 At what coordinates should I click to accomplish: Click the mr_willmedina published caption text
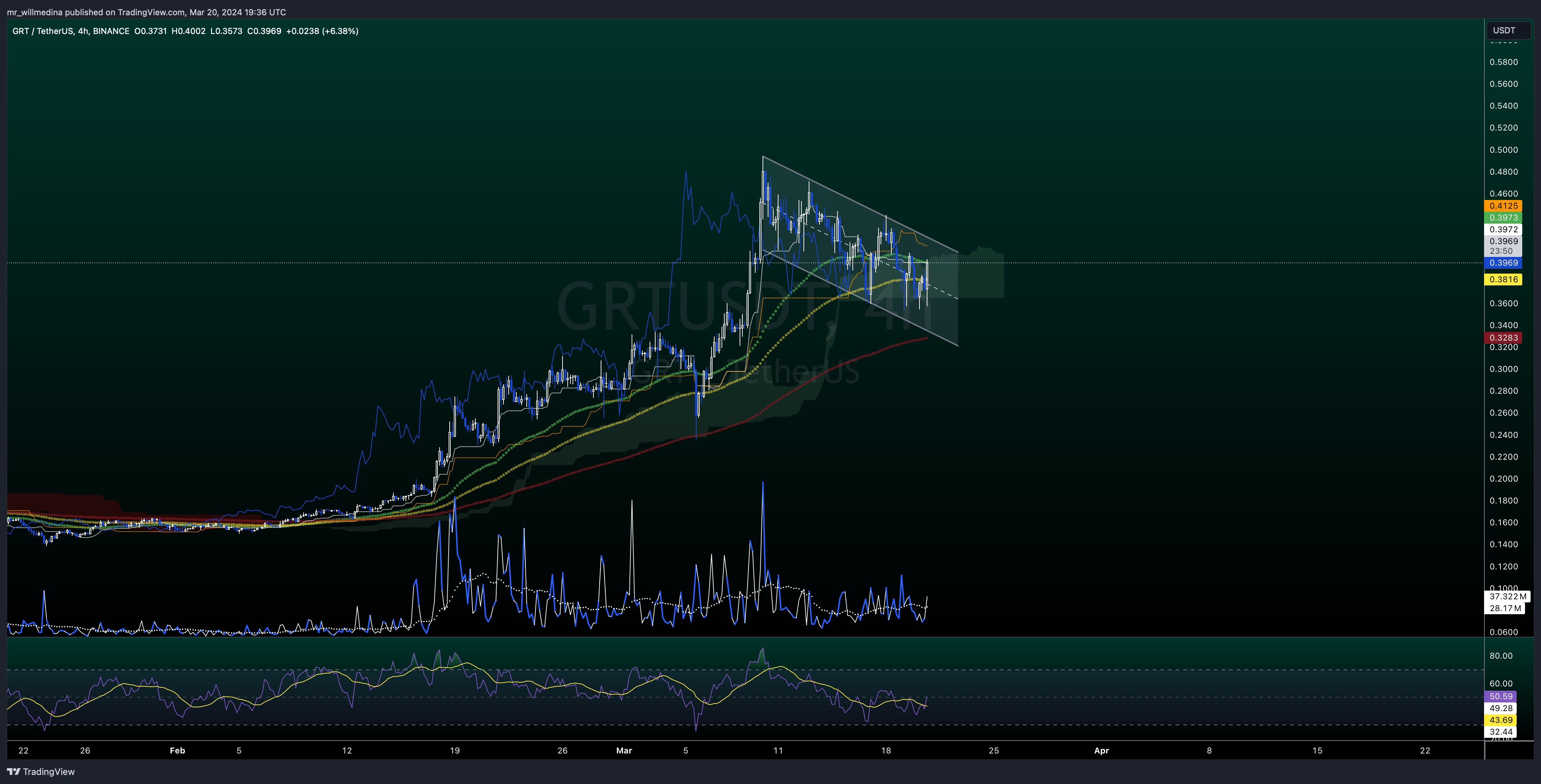147,12
